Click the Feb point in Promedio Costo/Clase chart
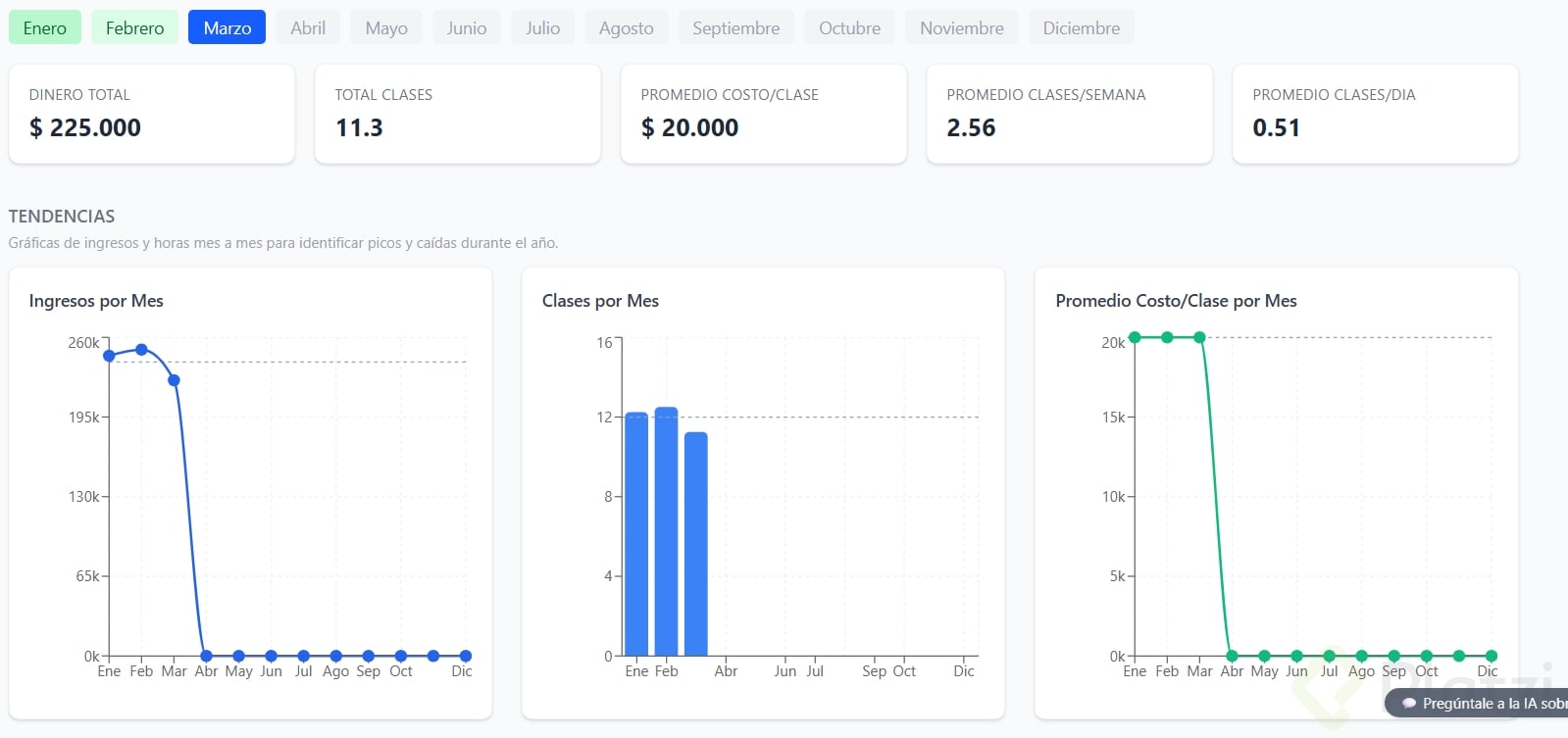1568x738 pixels. pos(1167,337)
